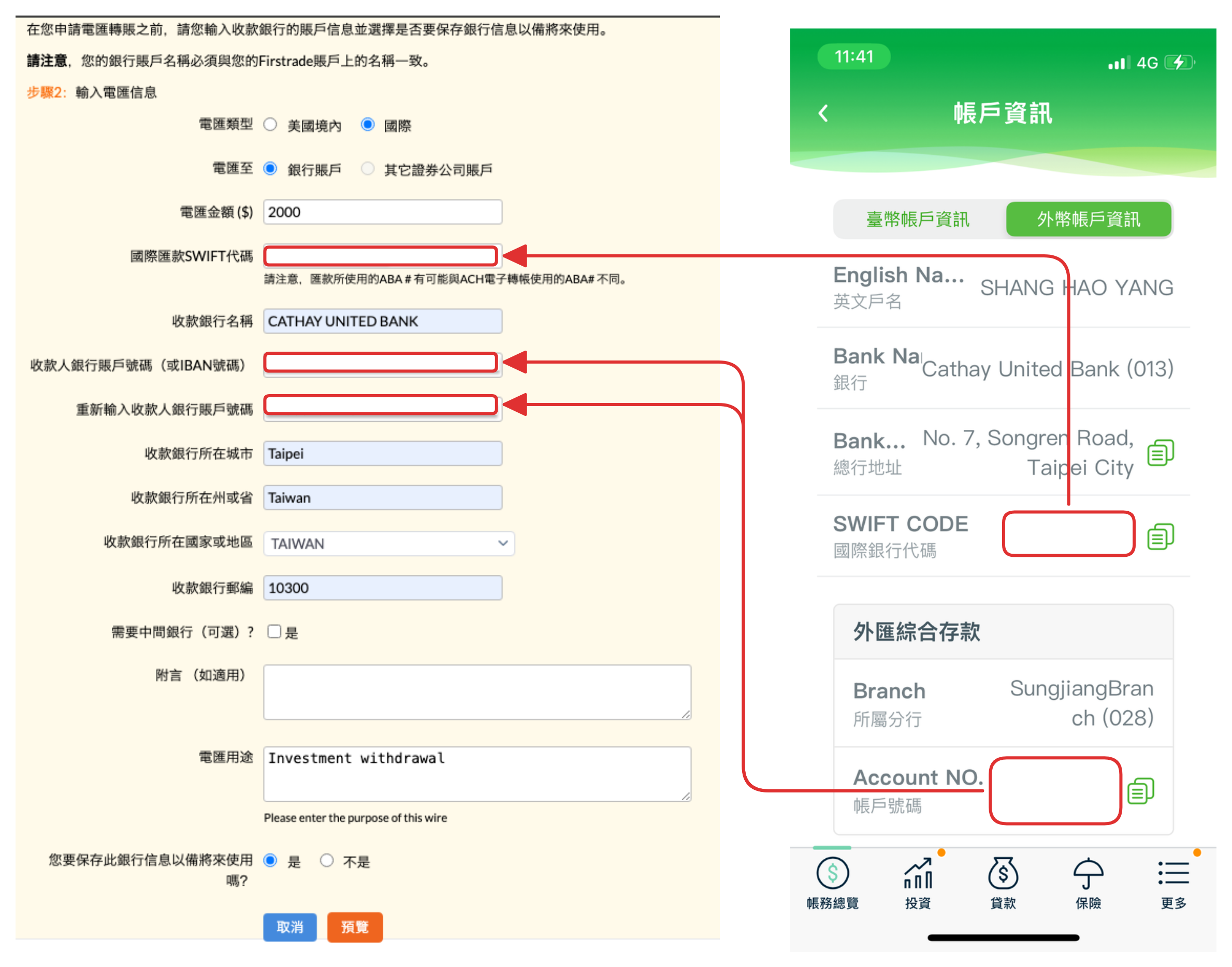This screenshot has height=967, width=1232.
Task: Tap the back arrow in the header
Action: [x=823, y=113]
